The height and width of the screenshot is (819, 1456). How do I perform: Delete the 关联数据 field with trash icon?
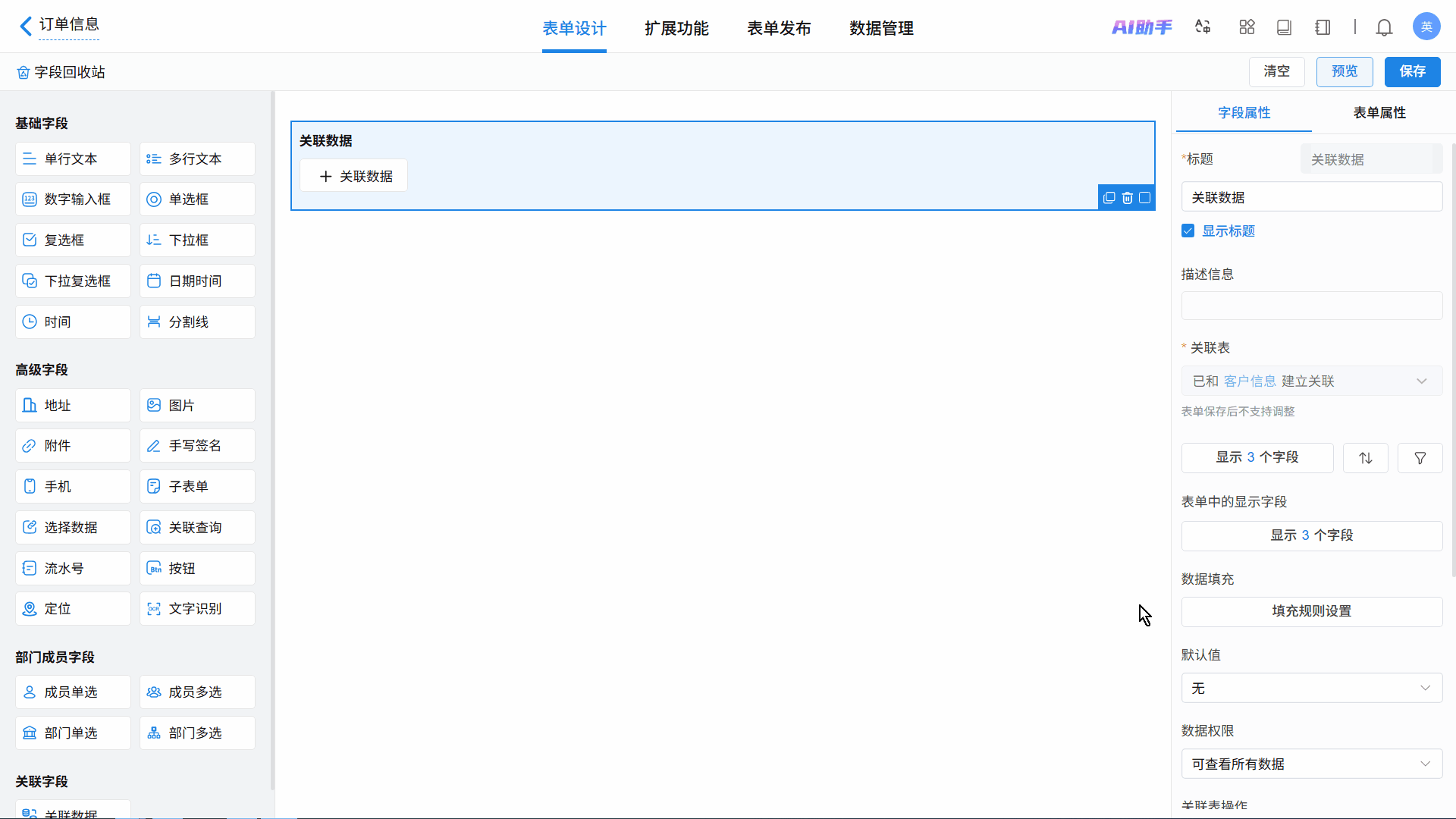(x=1127, y=198)
